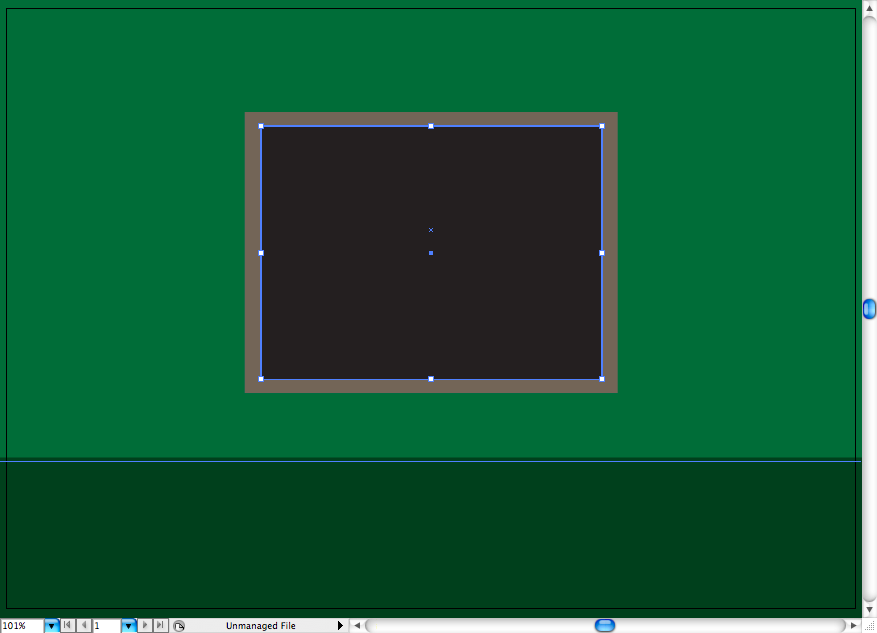The height and width of the screenshot is (633, 877).
Task: Click the center point of selected rectangle
Action: (431, 253)
